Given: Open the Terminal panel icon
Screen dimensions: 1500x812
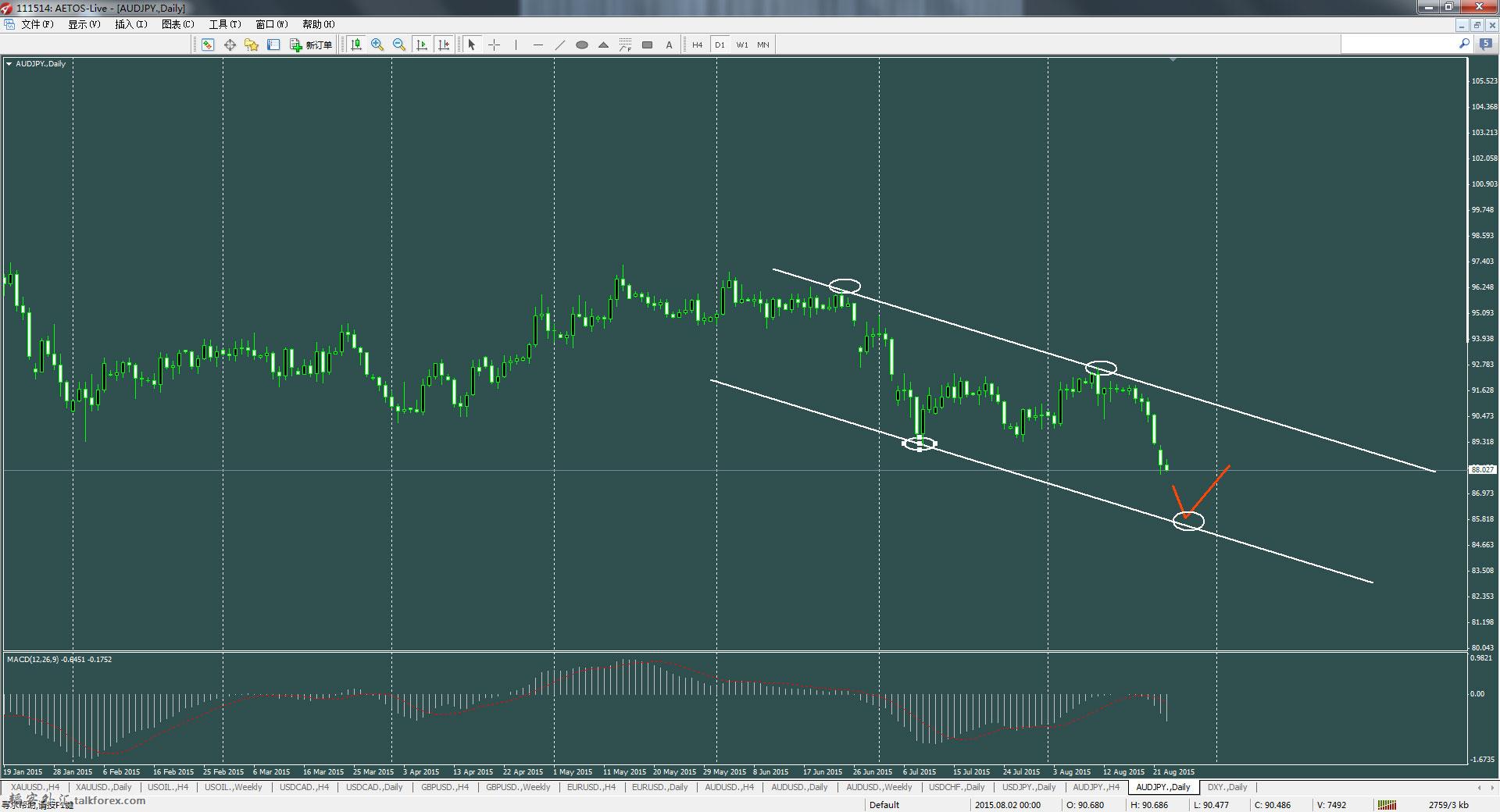Looking at the screenshot, I should [x=273, y=45].
